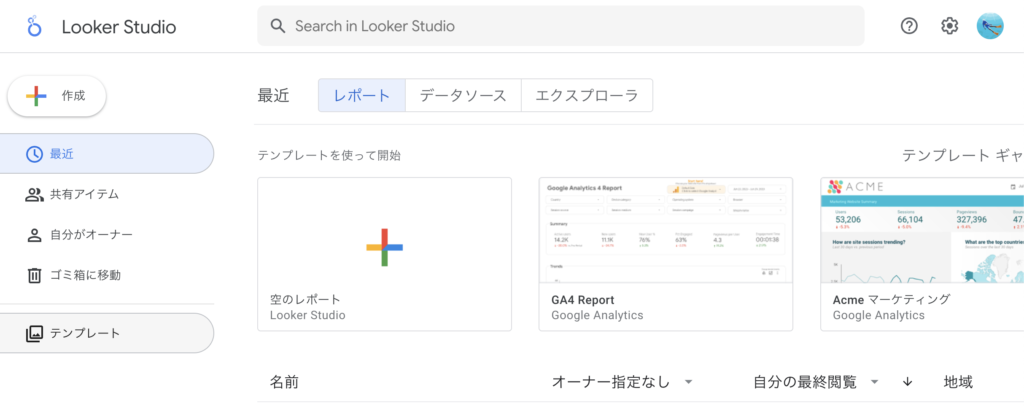
Task: Click the Looker Studio logo icon
Action: (34, 27)
